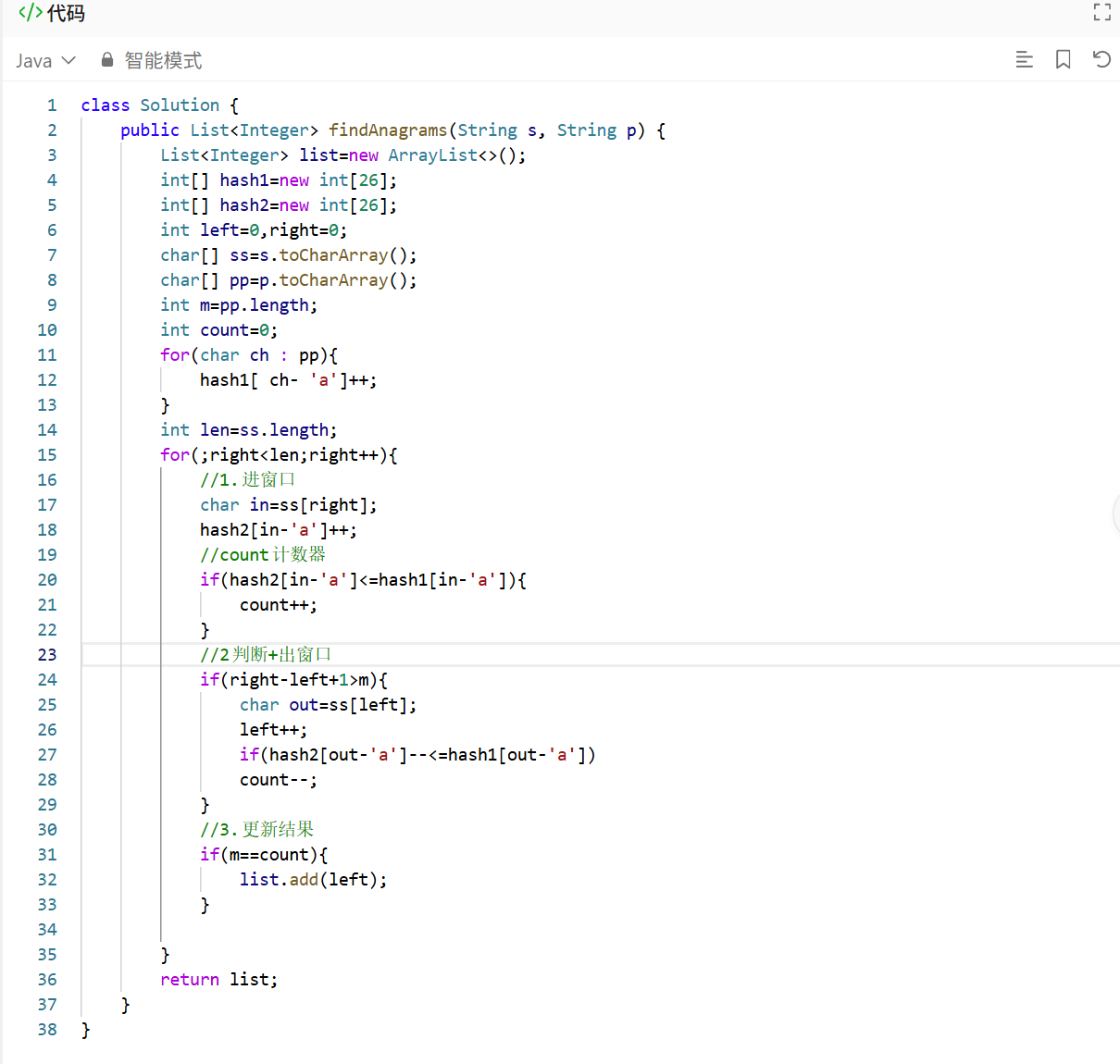The image size is (1120, 1064).
Task: Click the '//count计数器' comment
Action: (263, 555)
